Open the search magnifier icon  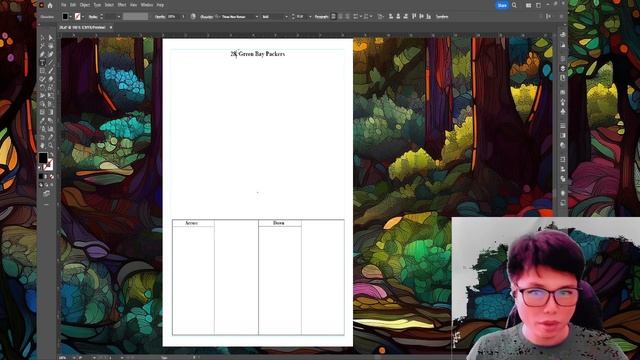point(514,5)
